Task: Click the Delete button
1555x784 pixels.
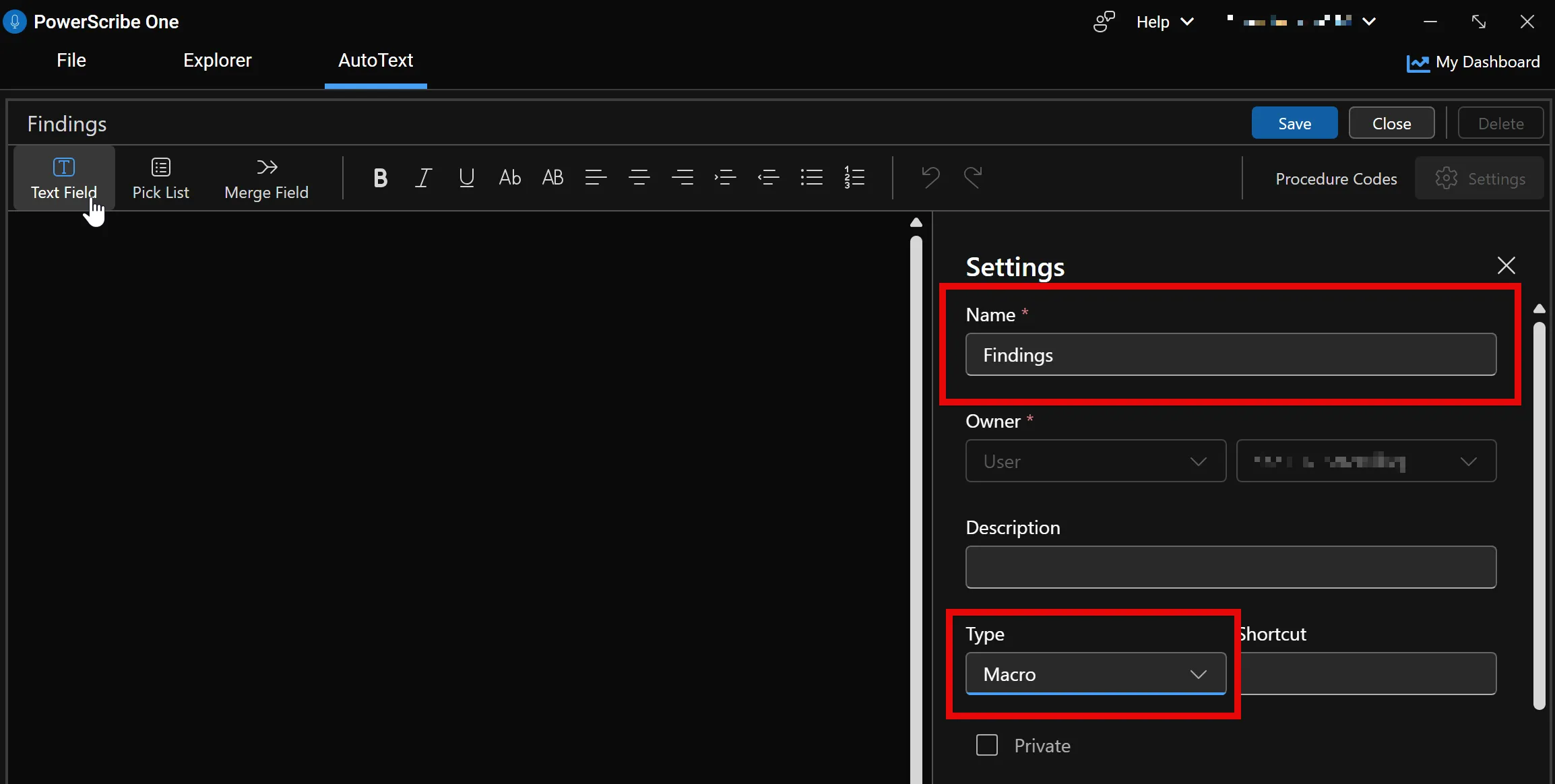Action: (x=1500, y=123)
